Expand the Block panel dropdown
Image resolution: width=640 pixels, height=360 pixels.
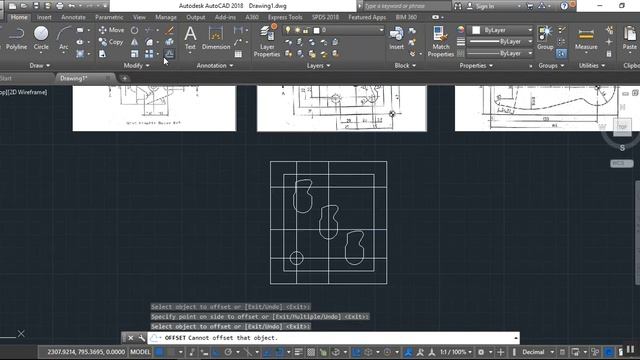[x=405, y=65]
